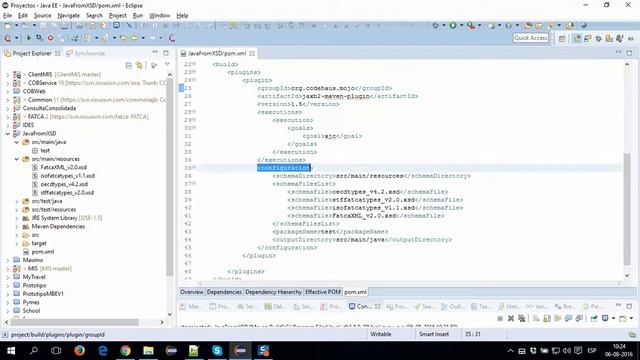Toggle Link with Editor in Project Explorer

tap(139, 65)
